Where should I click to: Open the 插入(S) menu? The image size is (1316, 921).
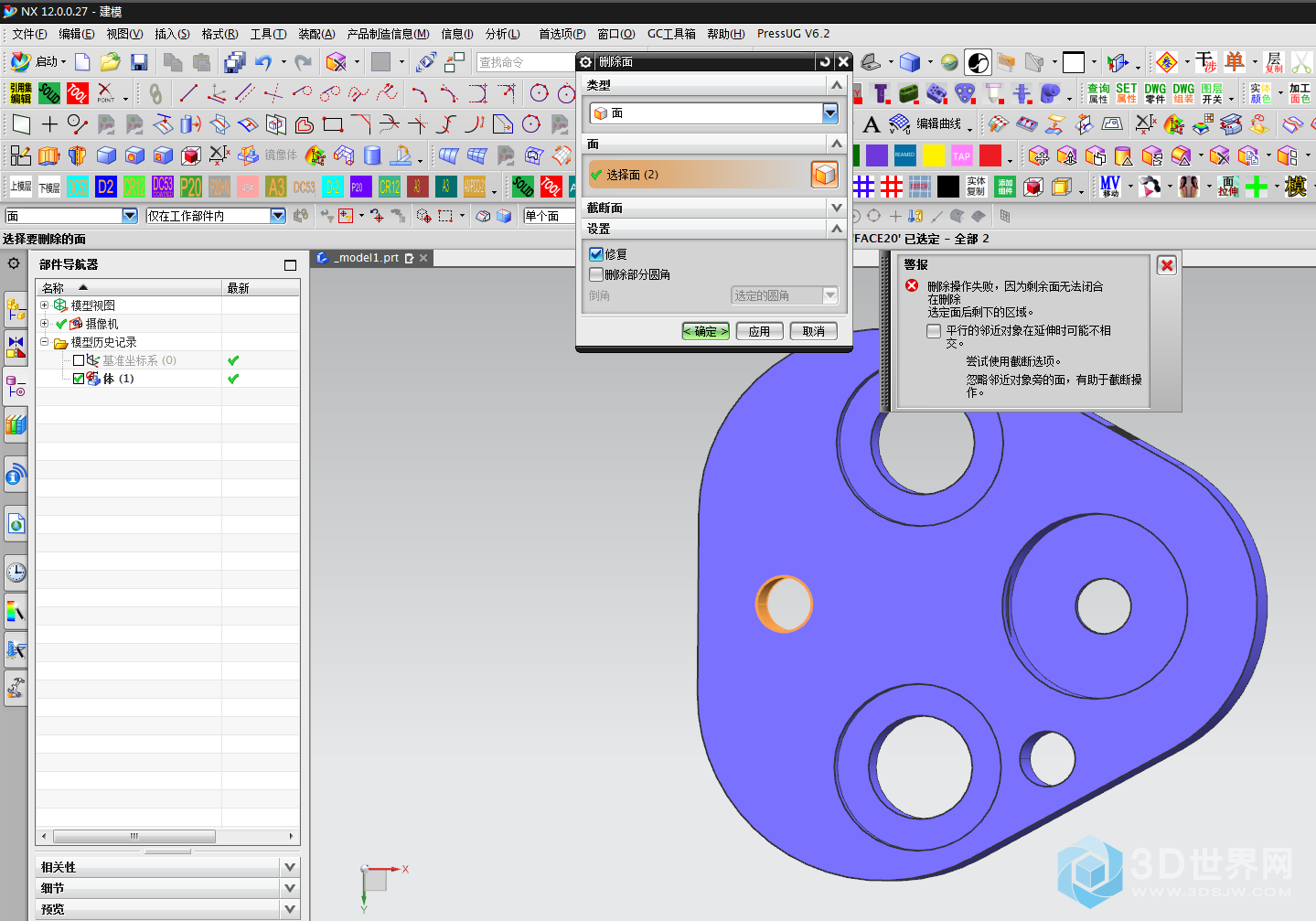172,34
